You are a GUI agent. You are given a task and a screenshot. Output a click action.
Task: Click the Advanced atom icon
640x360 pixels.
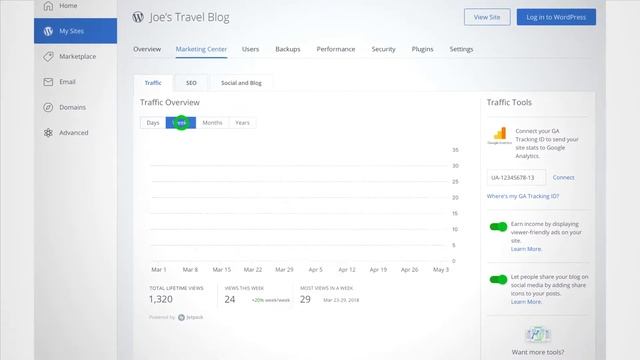point(48,133)
